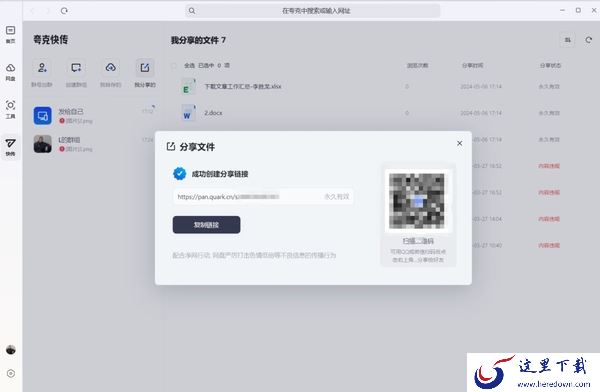Go back using the top-left back arrow
The height and width of the screenshot is (392, 600).
pyautogui.click(x=33, y=11)
